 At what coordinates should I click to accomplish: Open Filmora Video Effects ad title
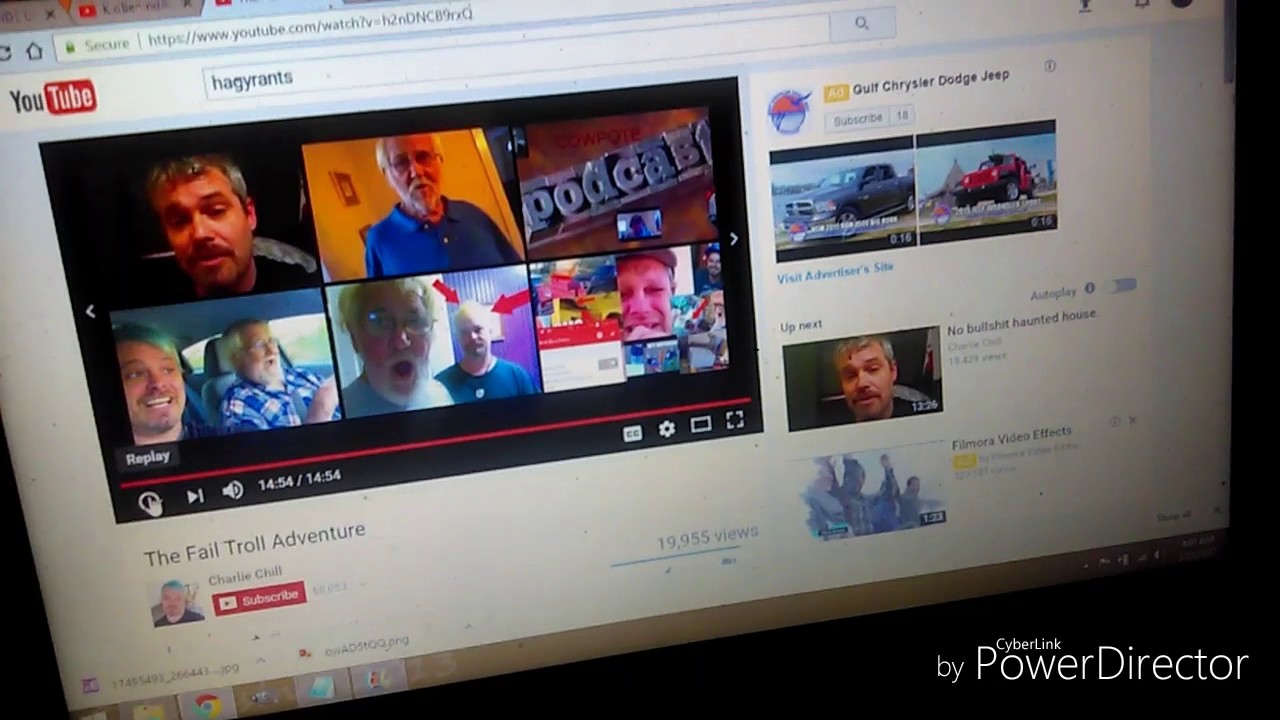tap(1012, 438)
